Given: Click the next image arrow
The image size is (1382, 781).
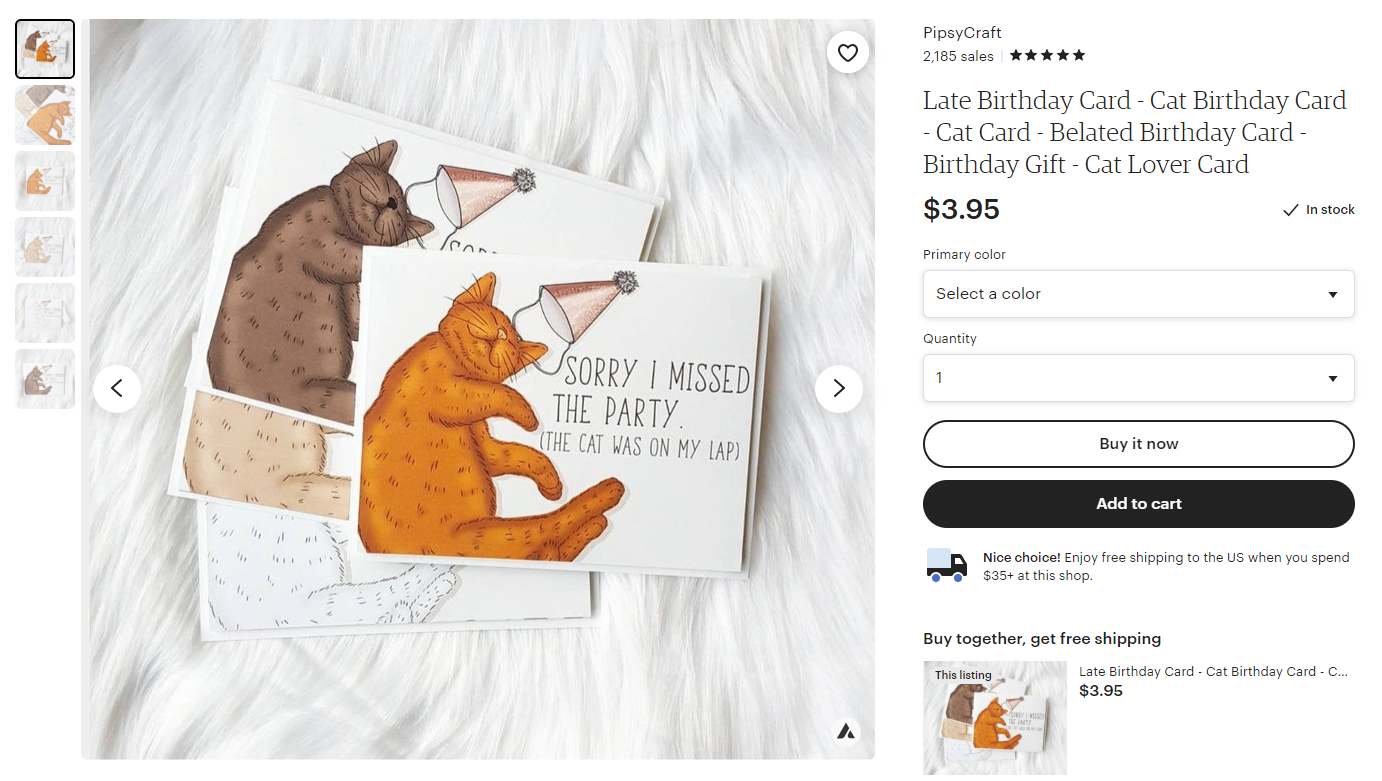Looking at the screenshot, I should (x=839, y=388).
